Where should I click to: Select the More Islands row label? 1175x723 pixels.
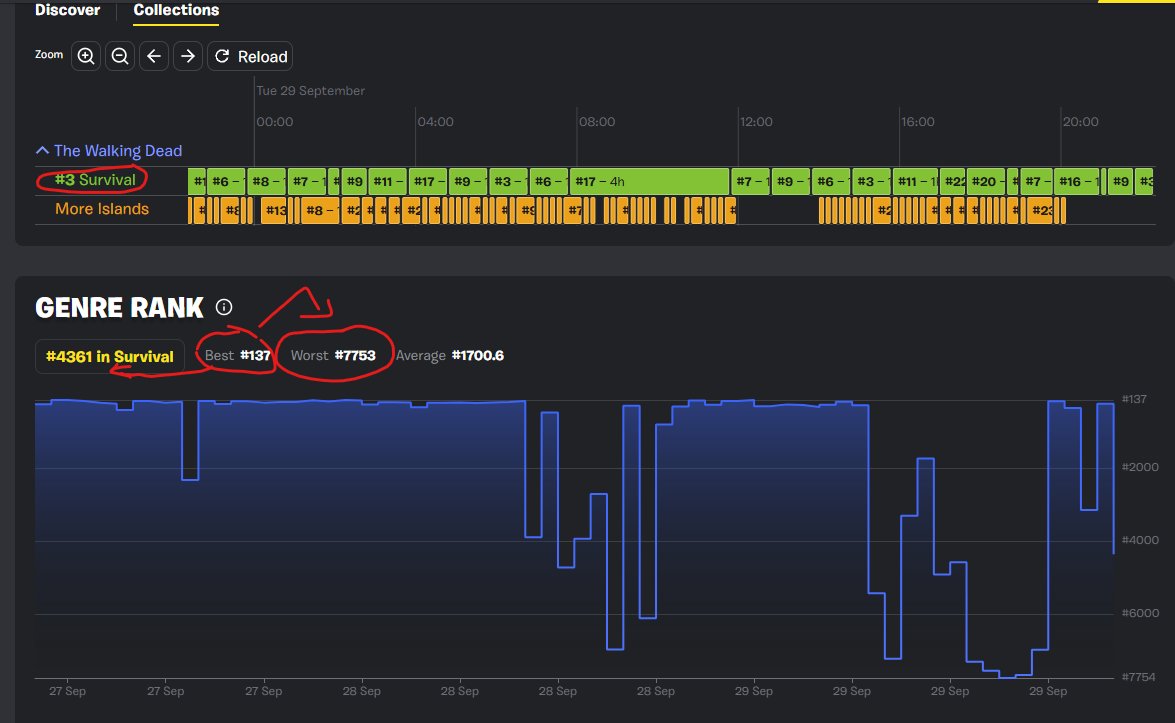(102, 209)
